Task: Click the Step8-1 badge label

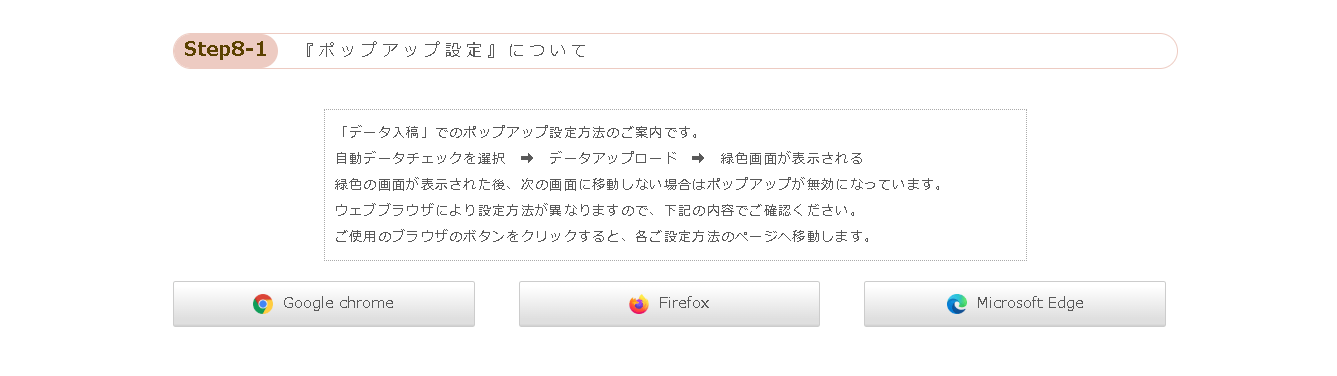Action: click(225, 51)
